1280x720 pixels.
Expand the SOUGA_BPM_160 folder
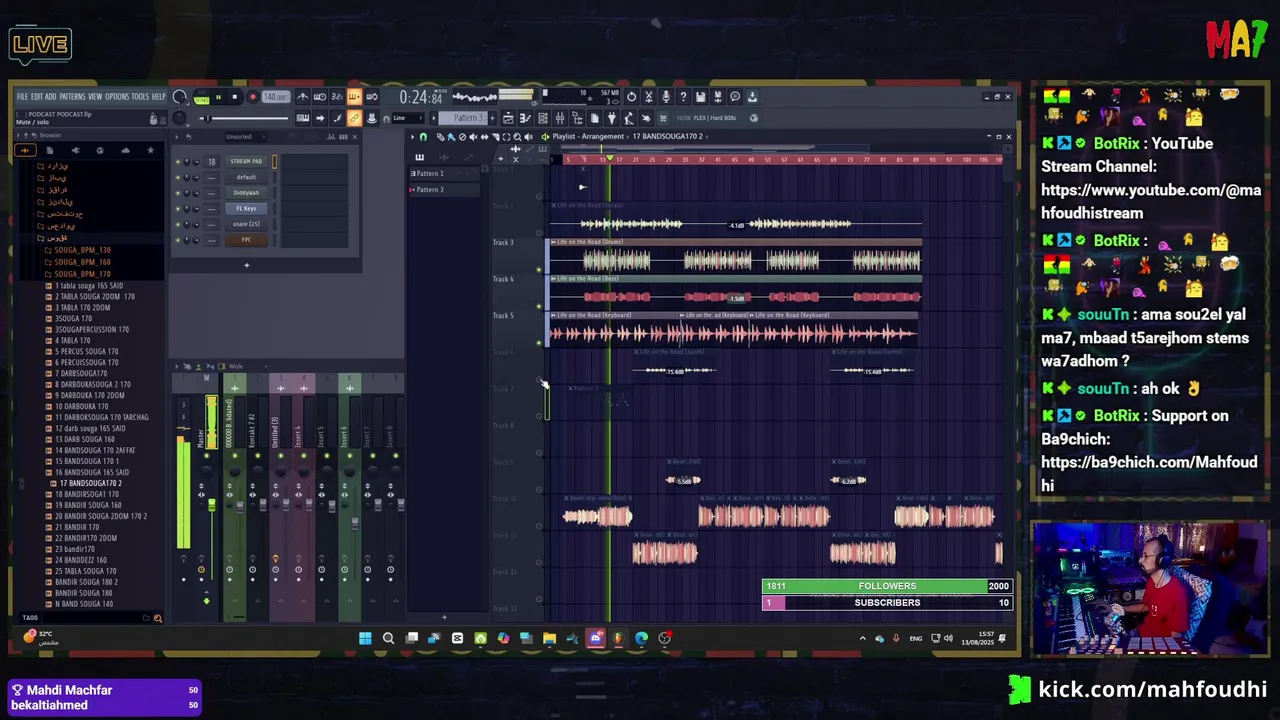click(82, 262)
